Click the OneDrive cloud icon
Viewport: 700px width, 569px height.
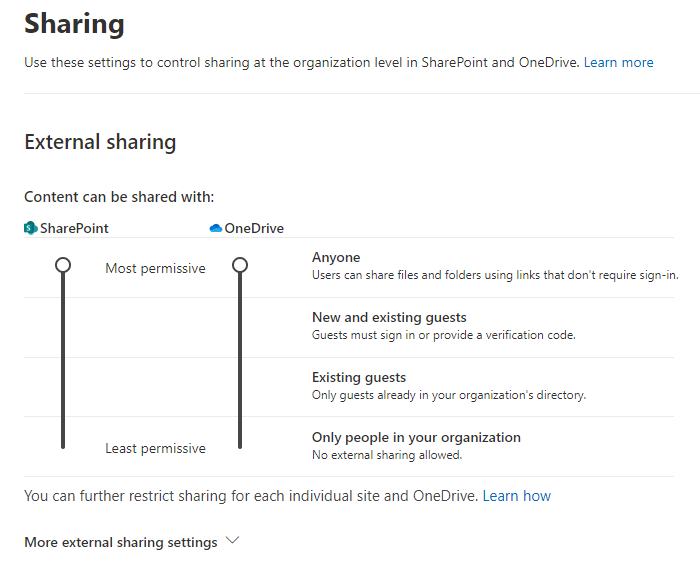(215, 228)
